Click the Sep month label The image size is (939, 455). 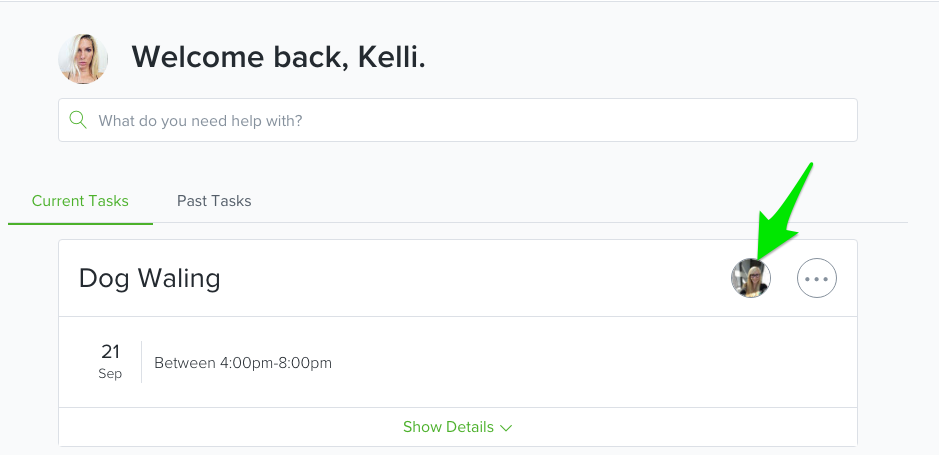pyautogui.click(x=110, y=374)
